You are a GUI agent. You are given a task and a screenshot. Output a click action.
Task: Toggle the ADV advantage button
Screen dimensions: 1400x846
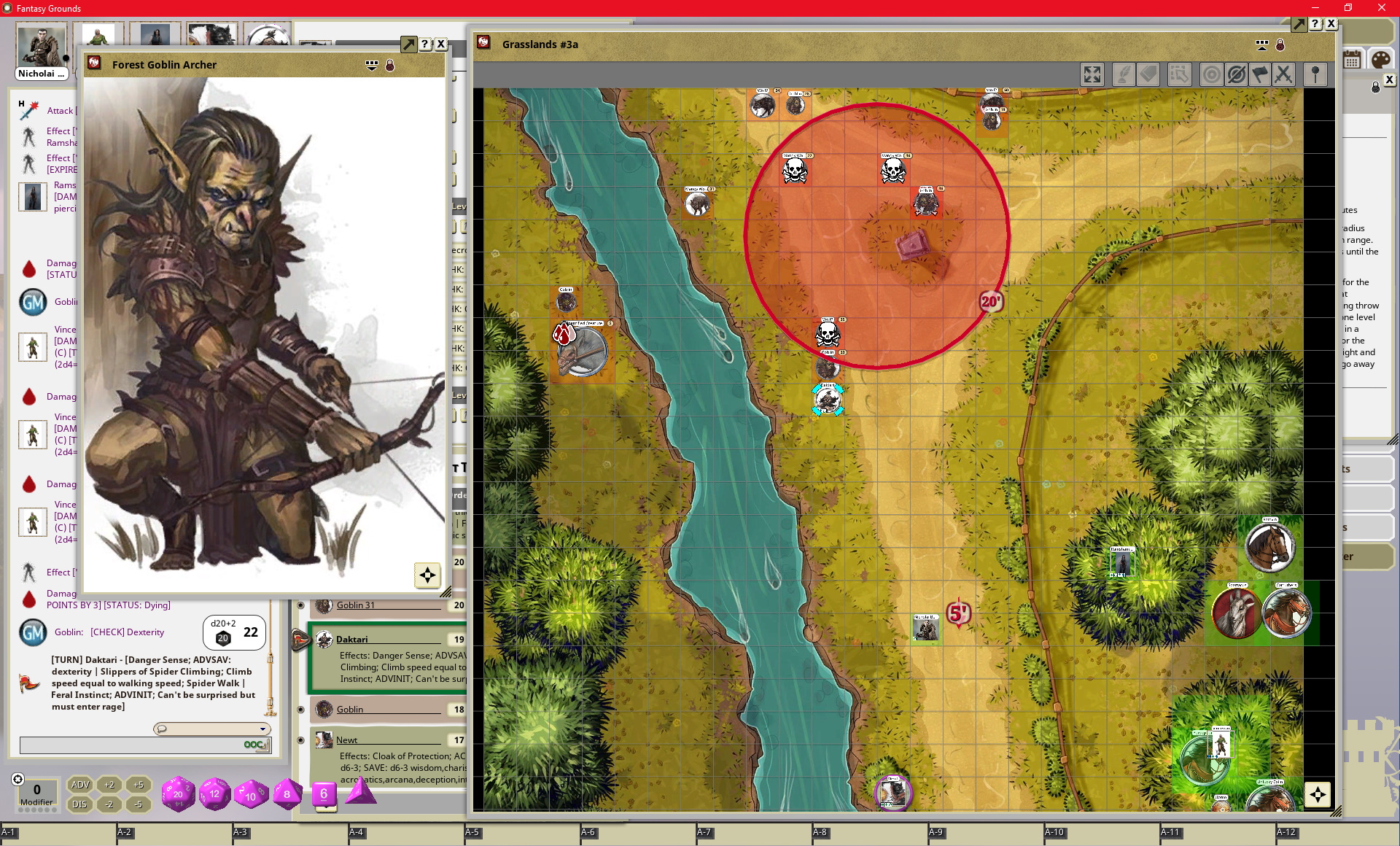[x=80, y=785]
